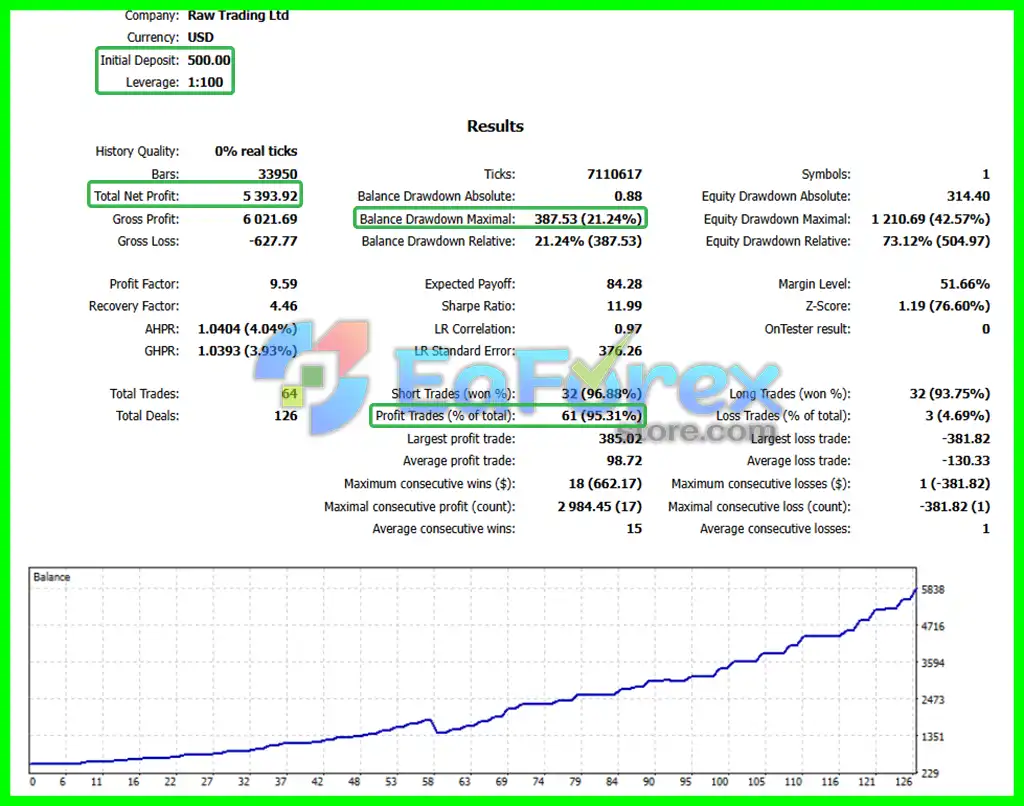Select Equity Drawdown Maximal value 1 210.69 (42.57%)
This screenshot has width=1024, height=806.
click(x=931, y=219)
